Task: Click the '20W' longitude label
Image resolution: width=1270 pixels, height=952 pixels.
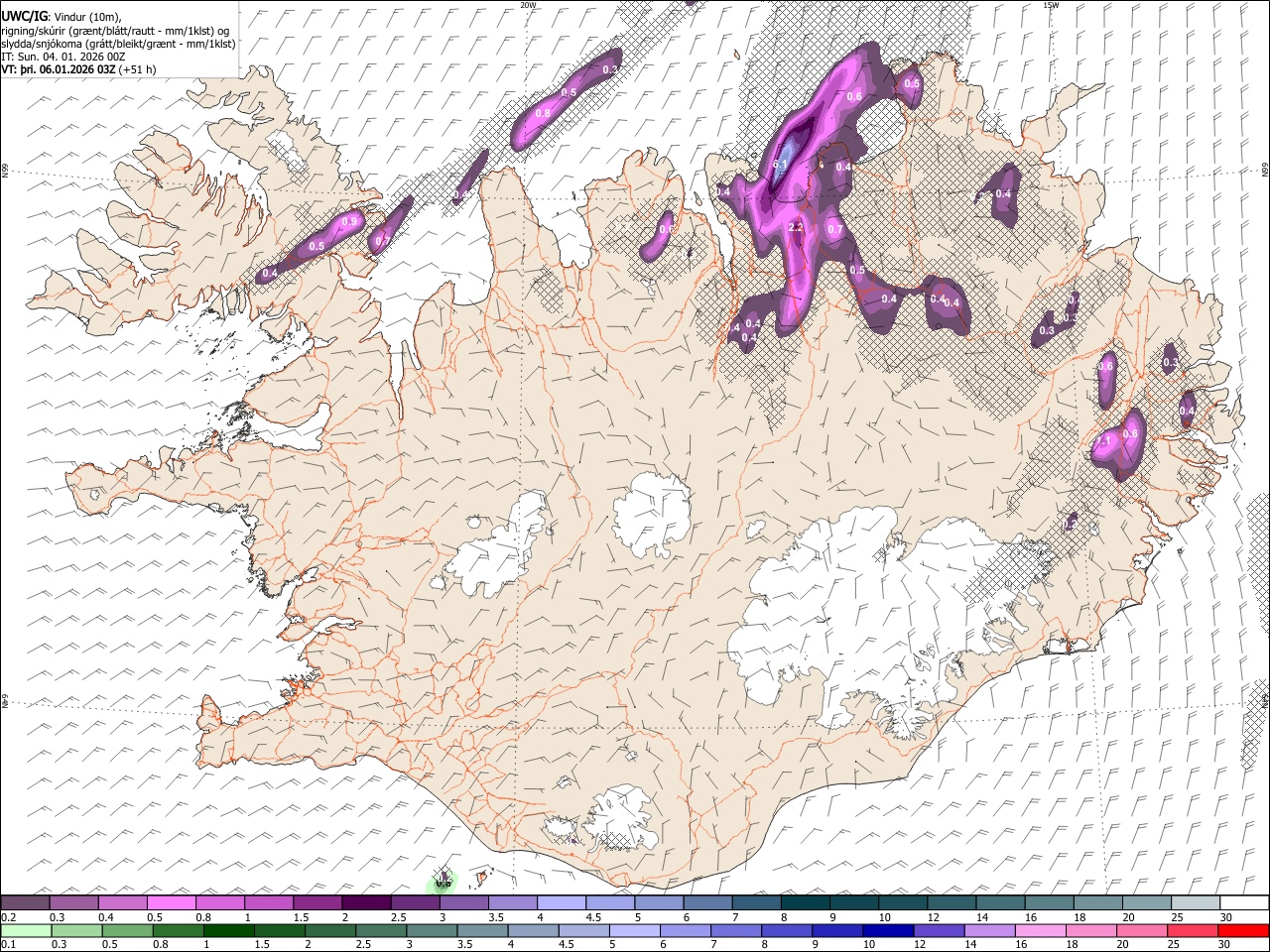Action: tap(529, 5)
